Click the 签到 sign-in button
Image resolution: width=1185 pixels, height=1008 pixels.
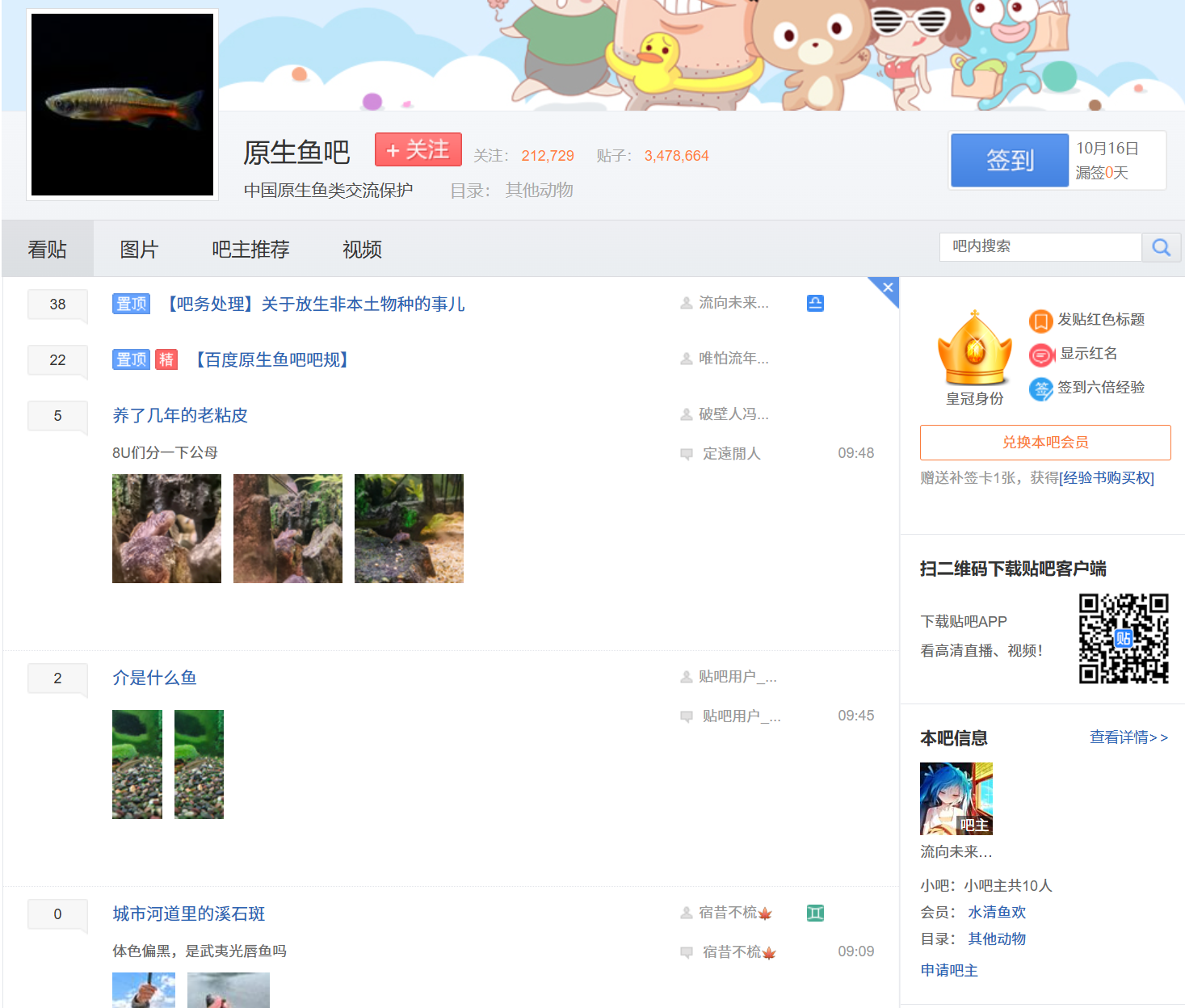pyautogui.click(x=1009, y=160)
